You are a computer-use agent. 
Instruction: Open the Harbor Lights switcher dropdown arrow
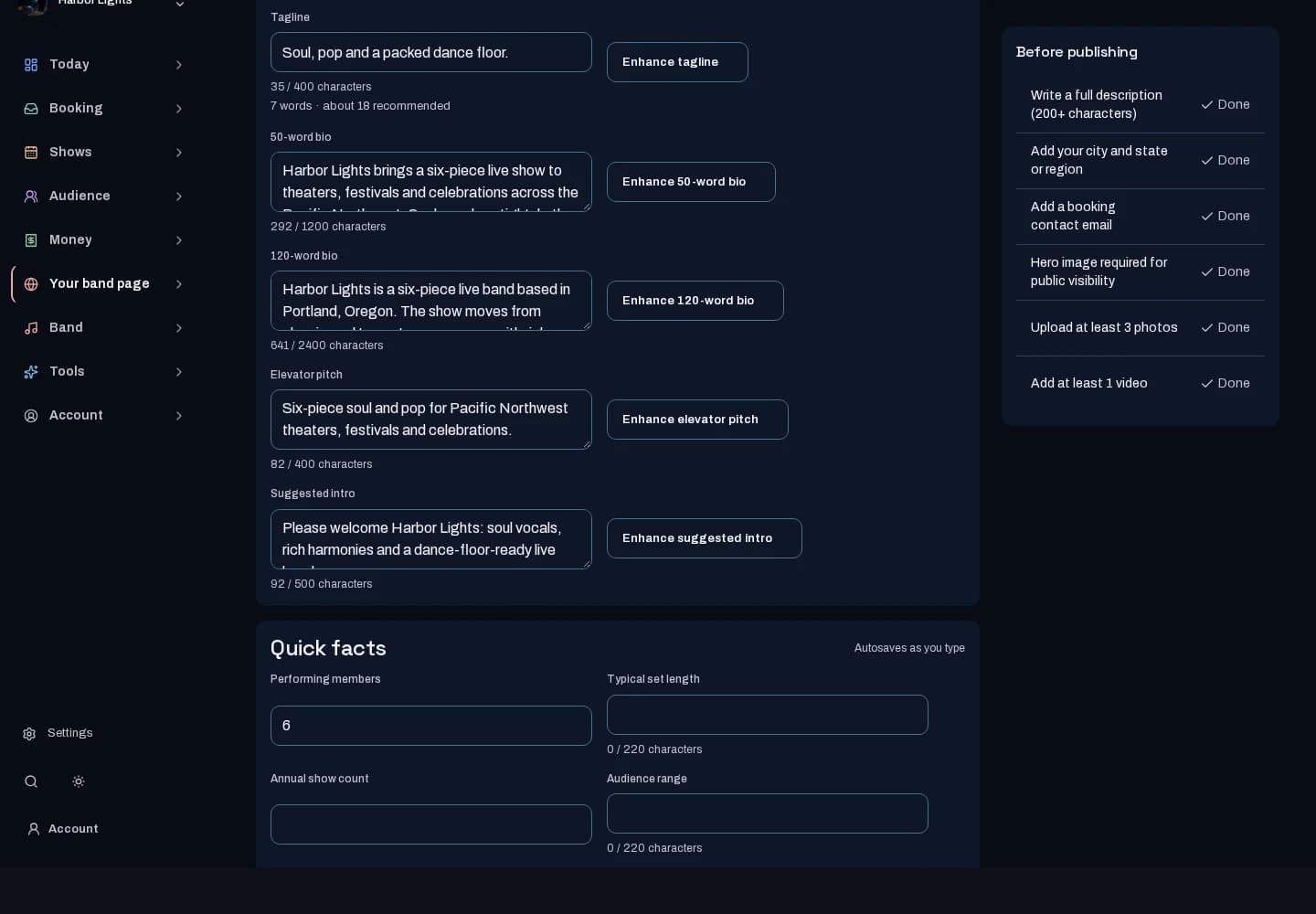pyautogui.click(x=180, y=5)
